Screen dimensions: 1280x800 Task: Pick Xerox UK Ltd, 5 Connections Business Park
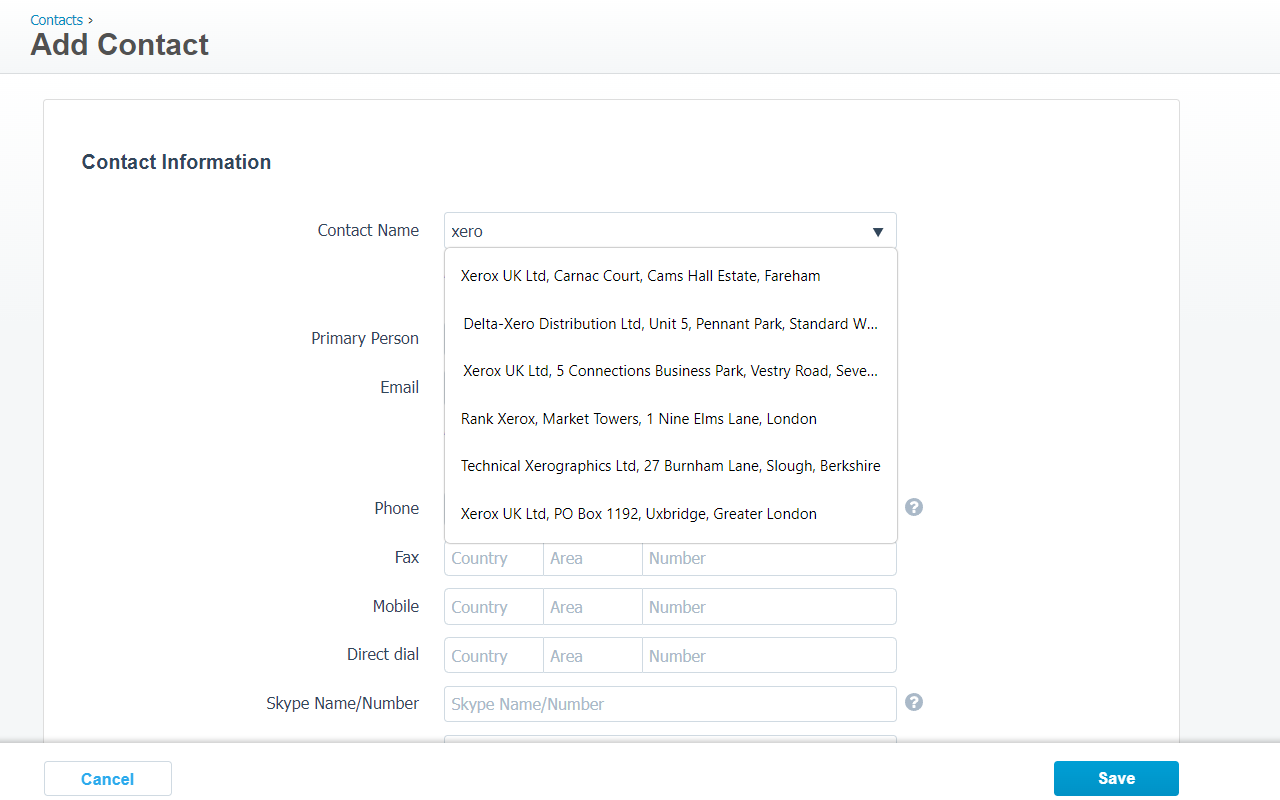click(670, 371)
